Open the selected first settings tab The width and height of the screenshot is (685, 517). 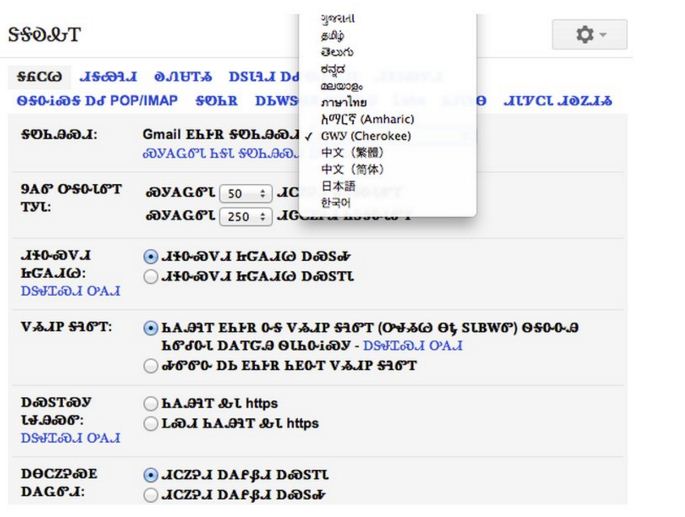point(39,77)
